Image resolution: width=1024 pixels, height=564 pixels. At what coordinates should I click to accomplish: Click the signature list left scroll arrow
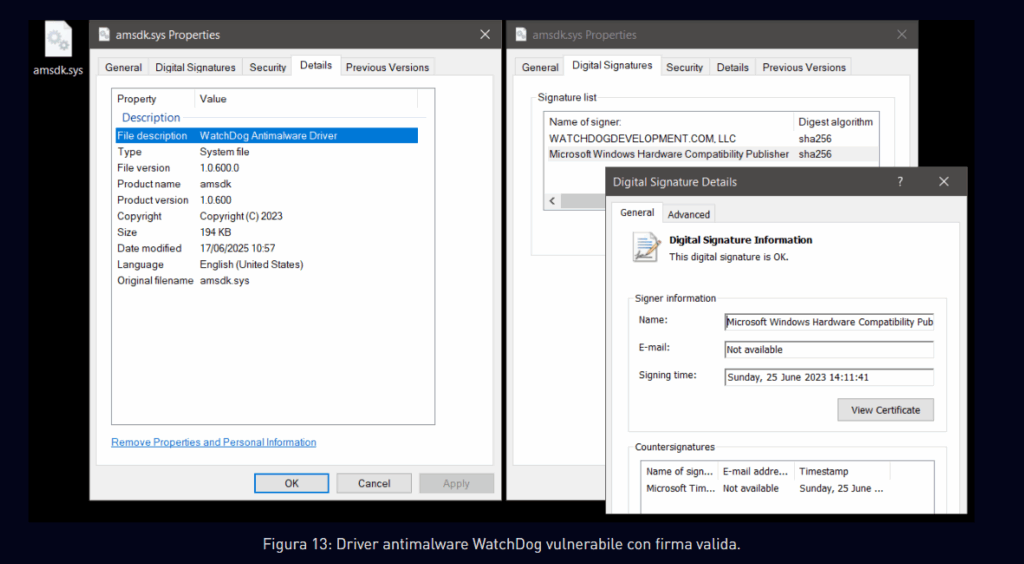point(552,201)
